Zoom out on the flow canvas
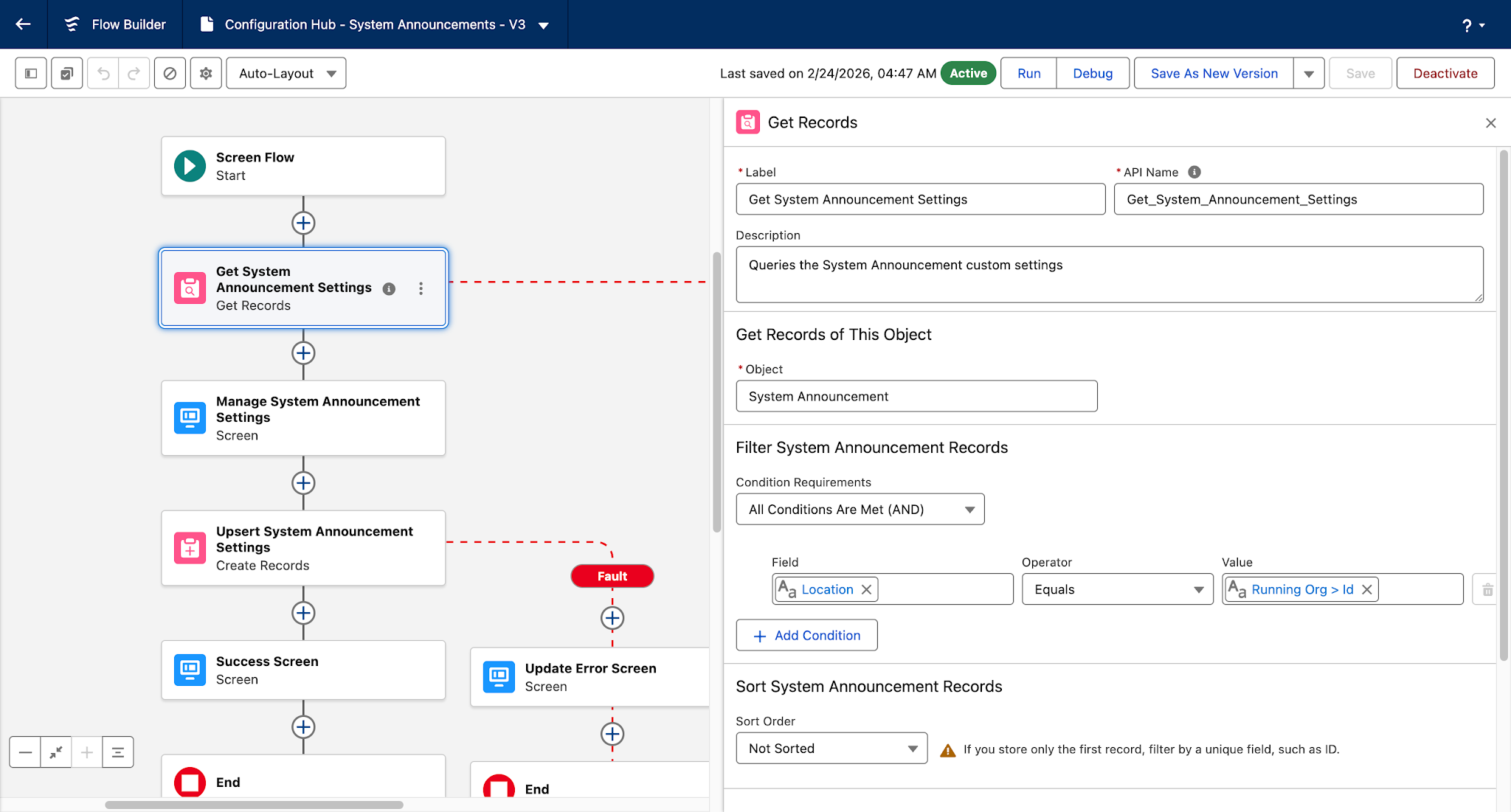Image resolution: width=1511 pixels, height=812 pixels. coord(25,752)
